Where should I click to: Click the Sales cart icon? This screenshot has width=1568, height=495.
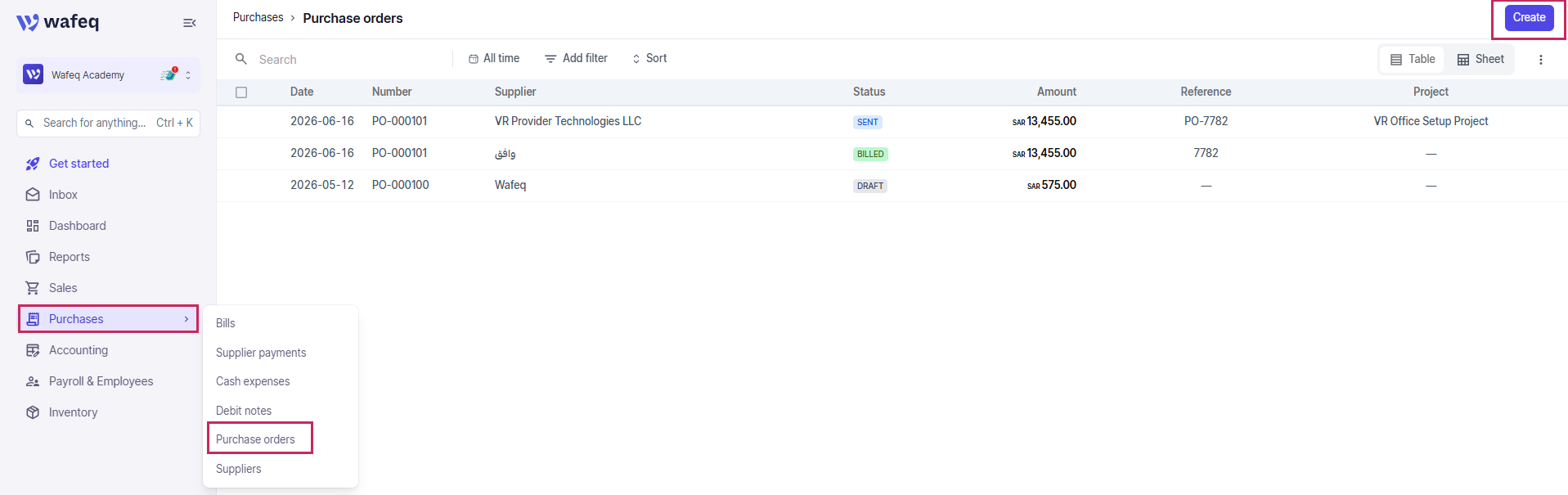point(33,288)
